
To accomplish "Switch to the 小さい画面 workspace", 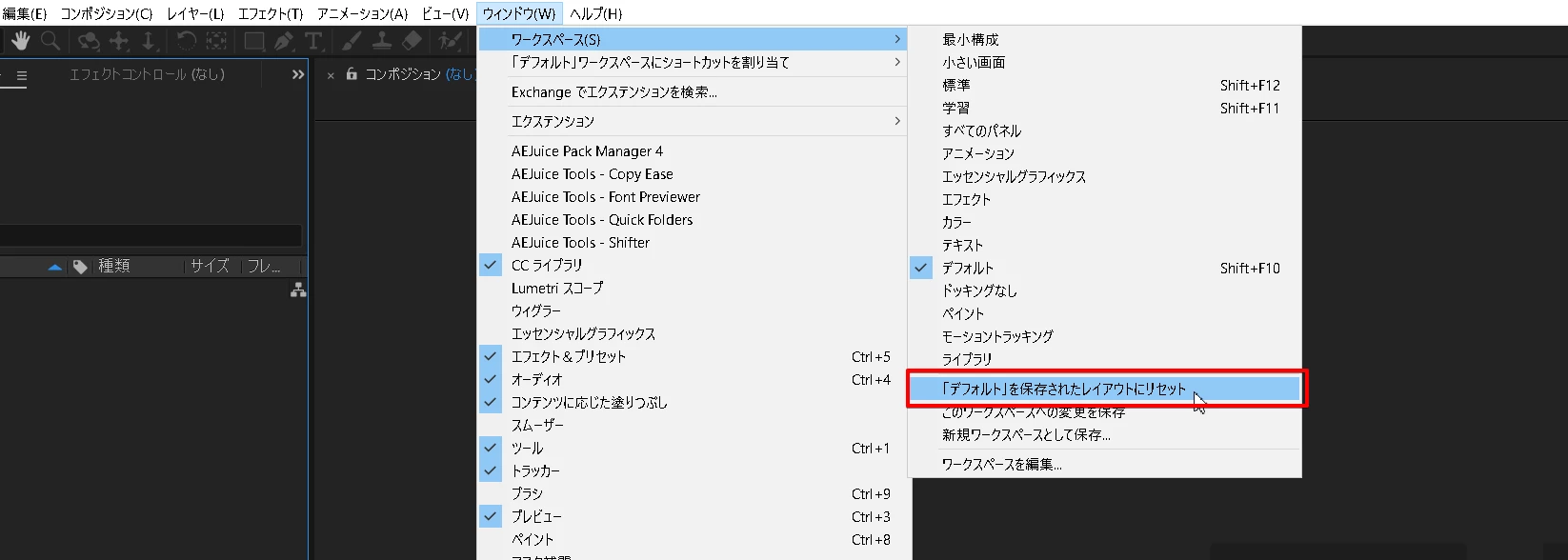I will coord(1105,63).
